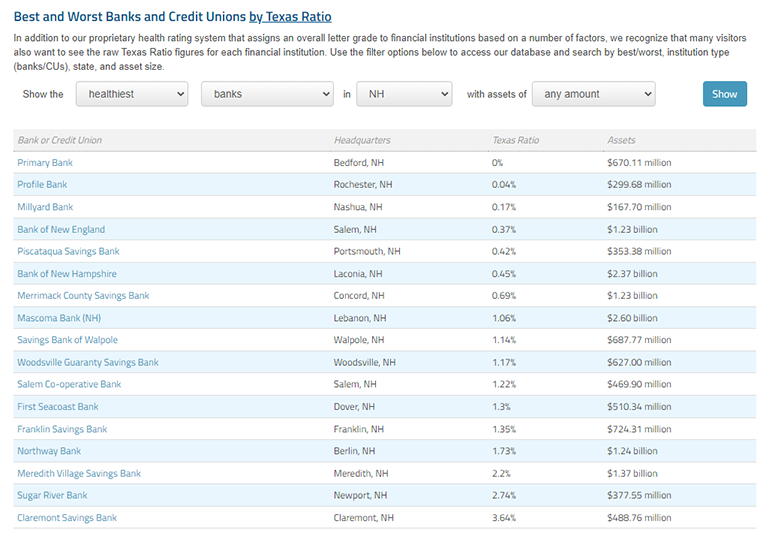Select the $167.70 million assets value
This screenshot has height=548, width=775.
tap(639, 207)
